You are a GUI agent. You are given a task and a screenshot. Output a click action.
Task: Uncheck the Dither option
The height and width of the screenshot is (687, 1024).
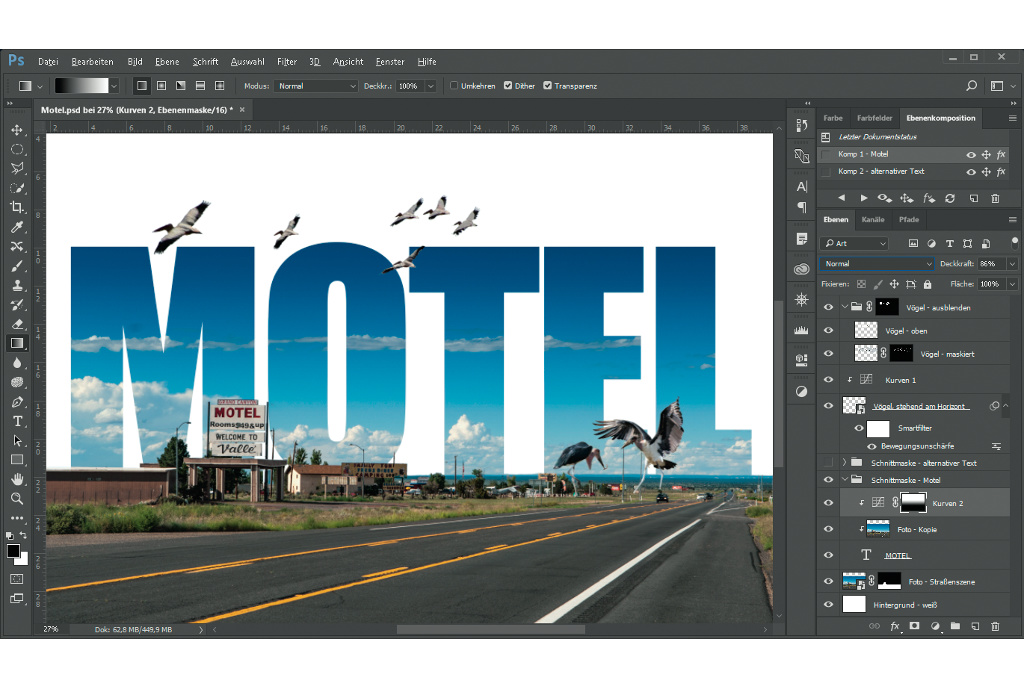[x=508, y=86]
